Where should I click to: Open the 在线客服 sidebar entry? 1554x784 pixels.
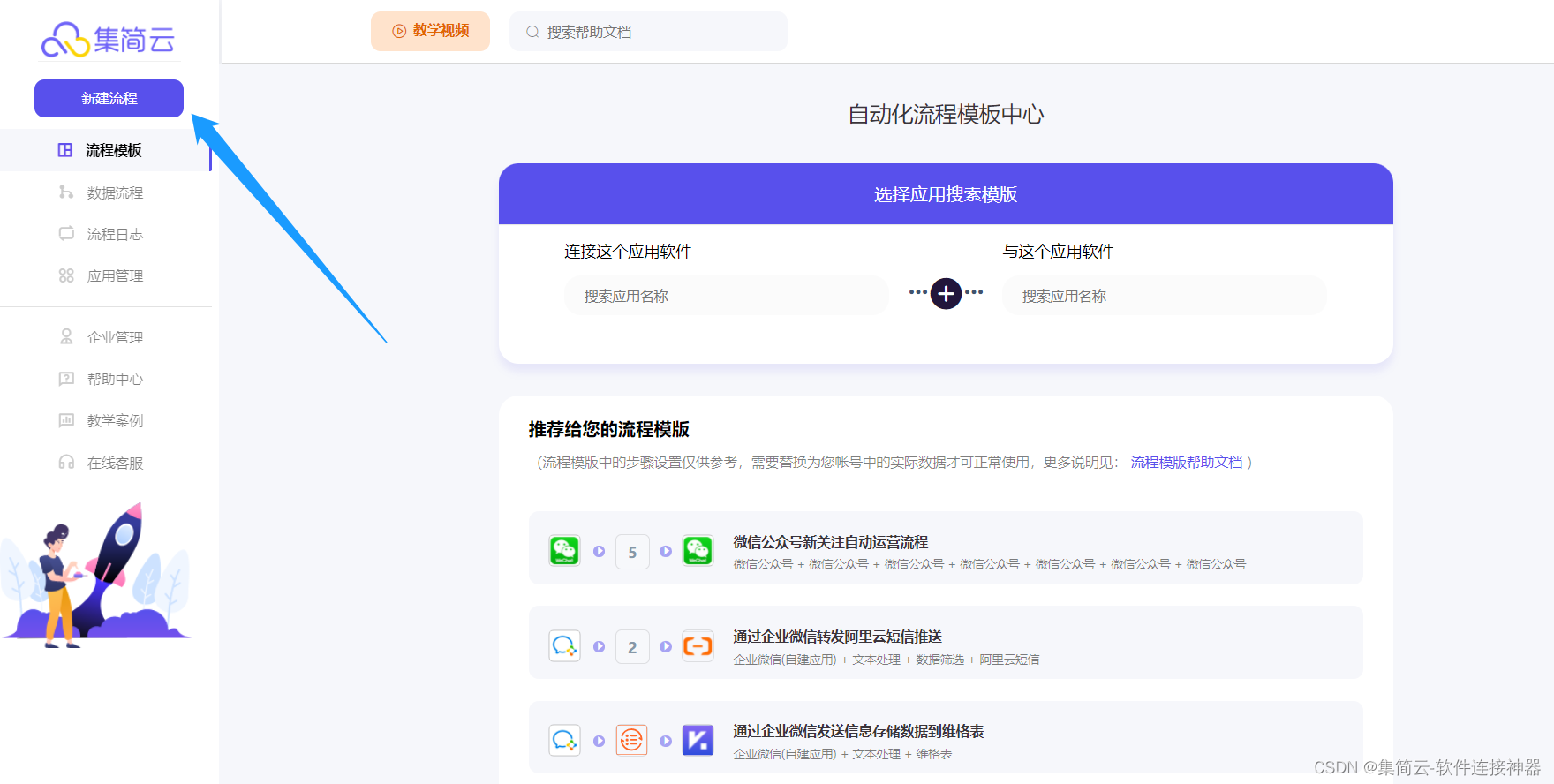[x=106, y=463]
